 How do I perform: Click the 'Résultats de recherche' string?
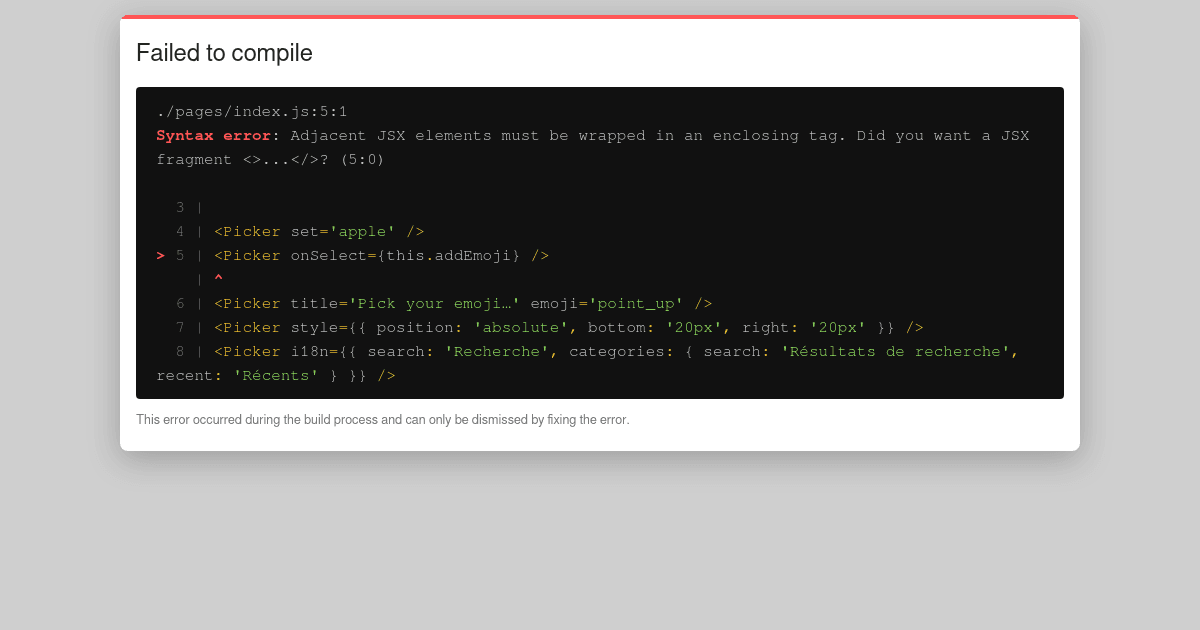(x=895, y=352)
